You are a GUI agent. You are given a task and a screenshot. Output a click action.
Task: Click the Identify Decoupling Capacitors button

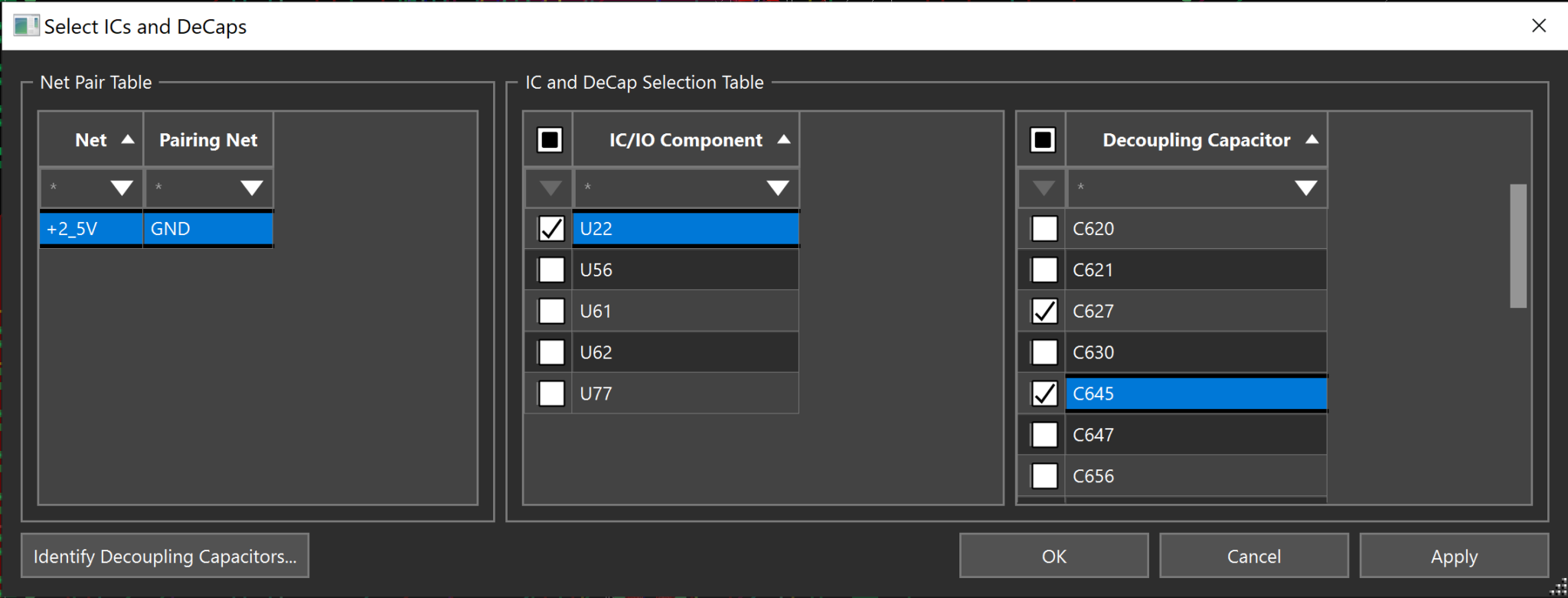(x=164, y=556)
